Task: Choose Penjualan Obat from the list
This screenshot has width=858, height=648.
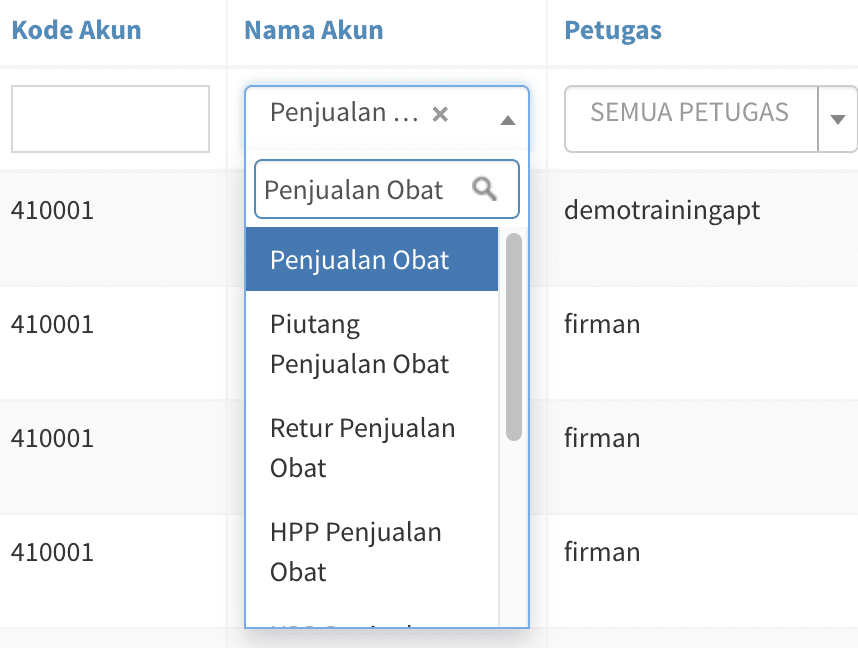Action: point(372,259)
